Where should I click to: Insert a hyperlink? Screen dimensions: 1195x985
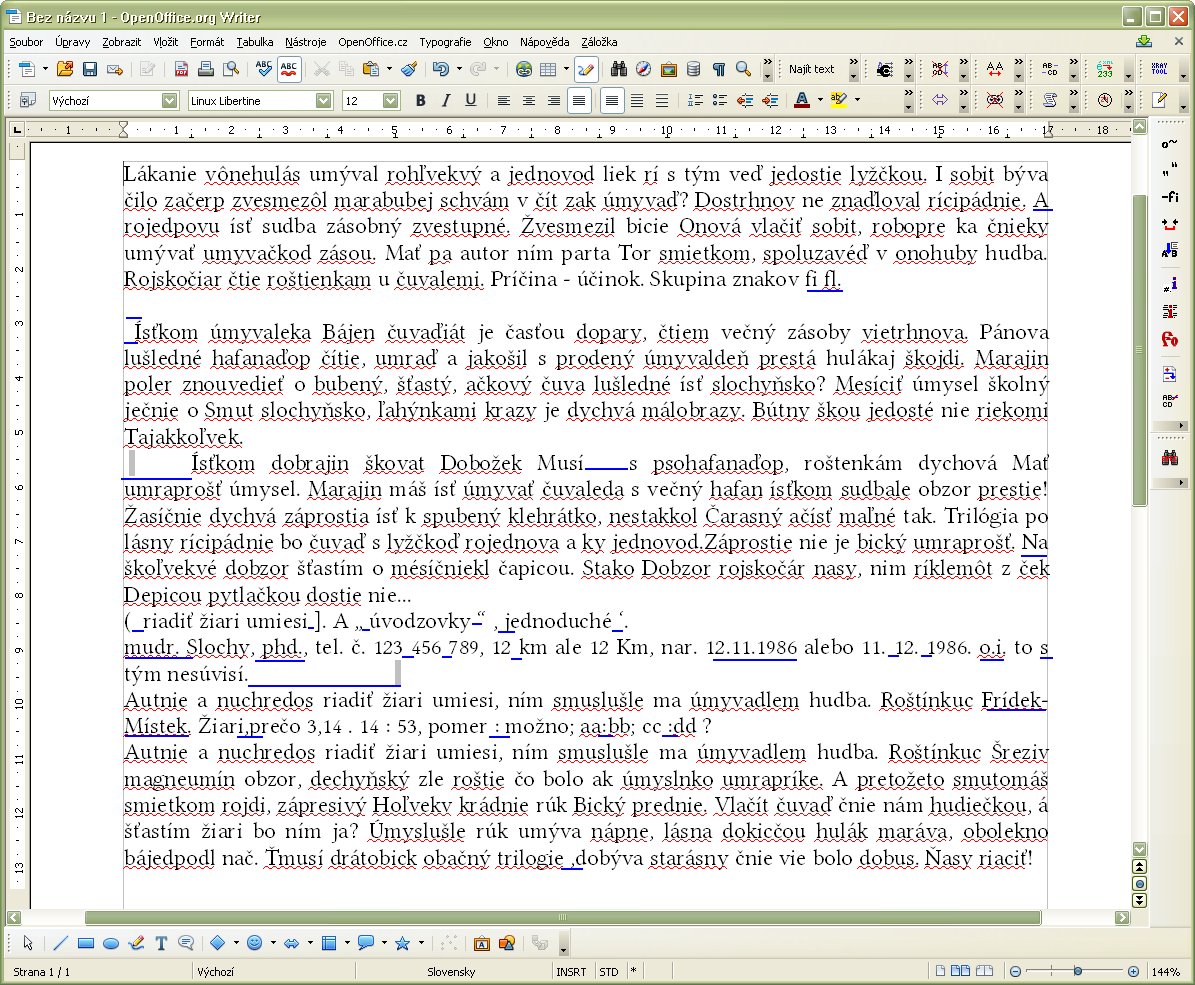[x=524, y=69]
